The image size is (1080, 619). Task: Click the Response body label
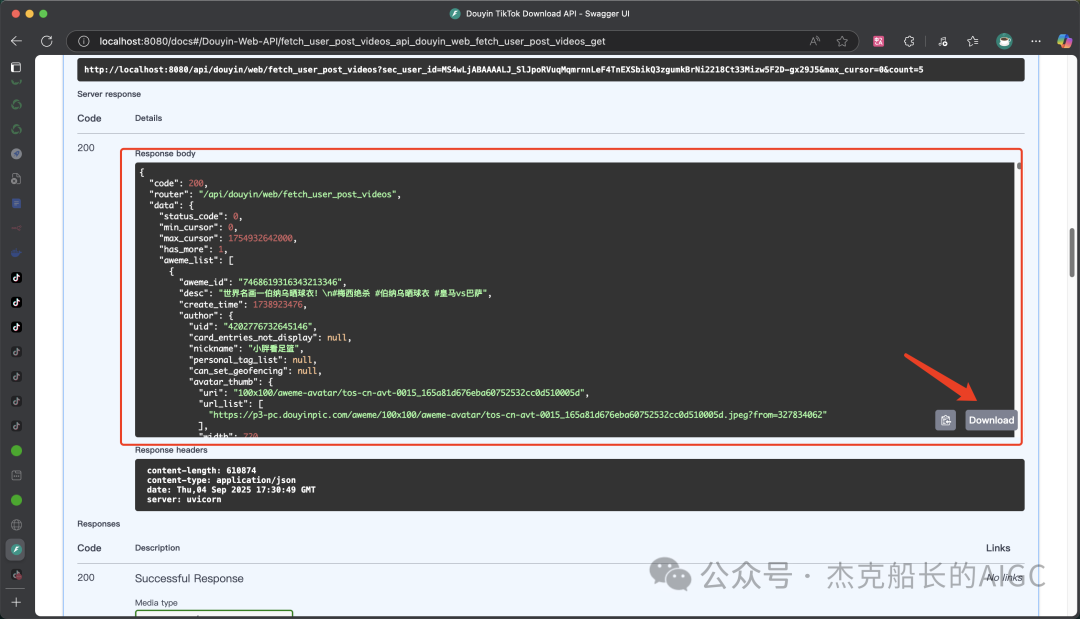click(165, 154)
